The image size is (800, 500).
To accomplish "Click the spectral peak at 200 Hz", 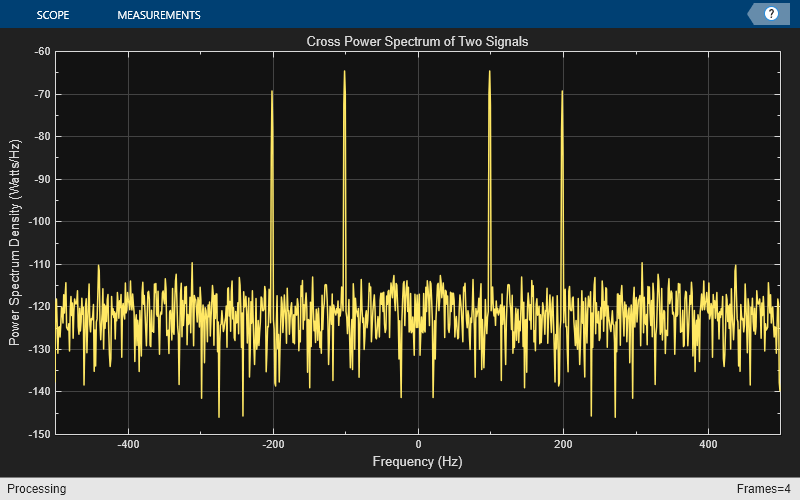I will 562,93.
